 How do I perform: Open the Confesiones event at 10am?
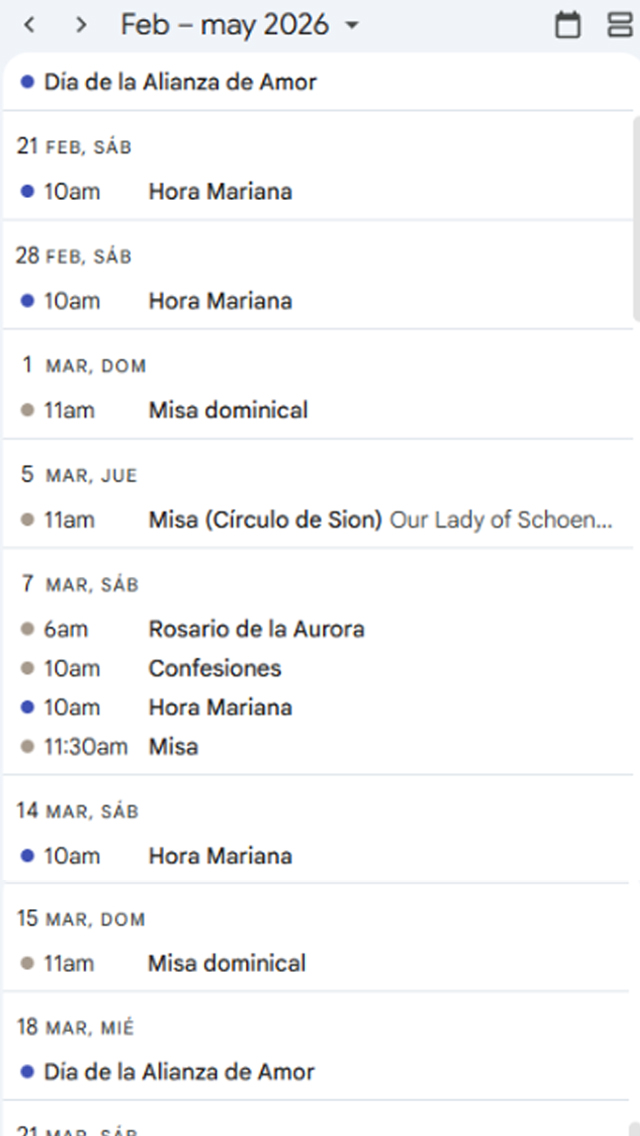click(215, 668)
